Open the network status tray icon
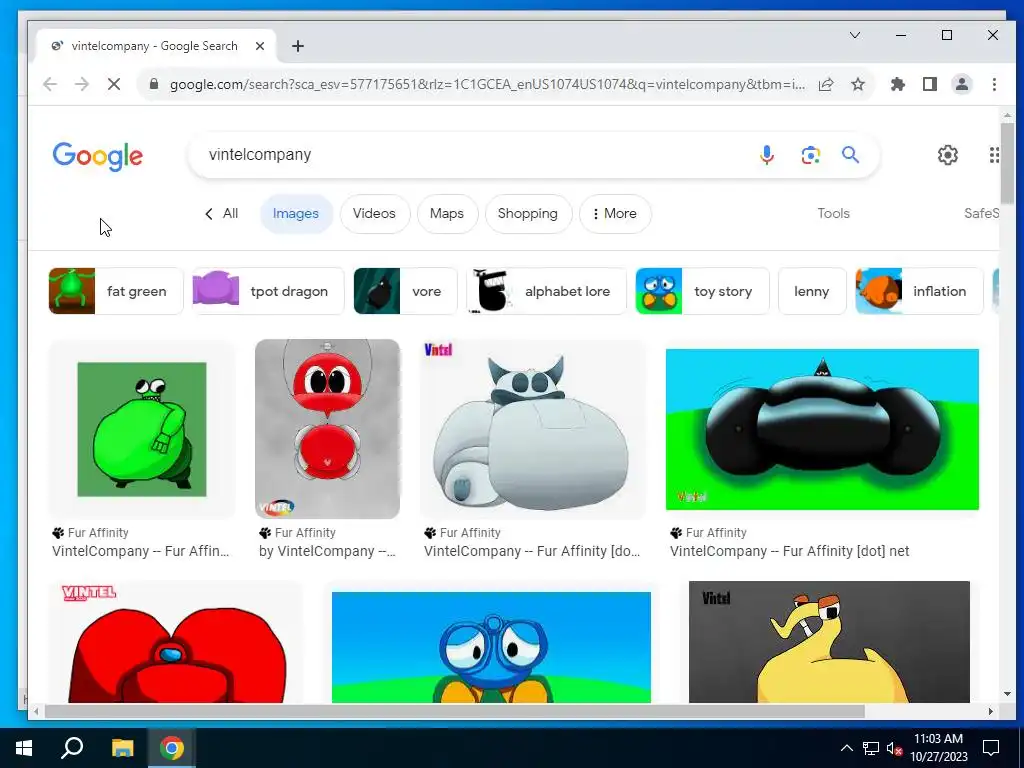 (x=871, y=748)
